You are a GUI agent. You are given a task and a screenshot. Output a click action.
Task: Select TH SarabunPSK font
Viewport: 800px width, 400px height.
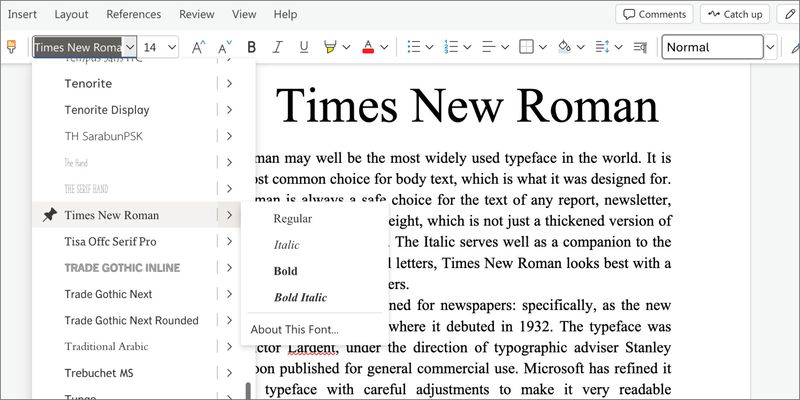pyautogui.click(x=104, y=136)
